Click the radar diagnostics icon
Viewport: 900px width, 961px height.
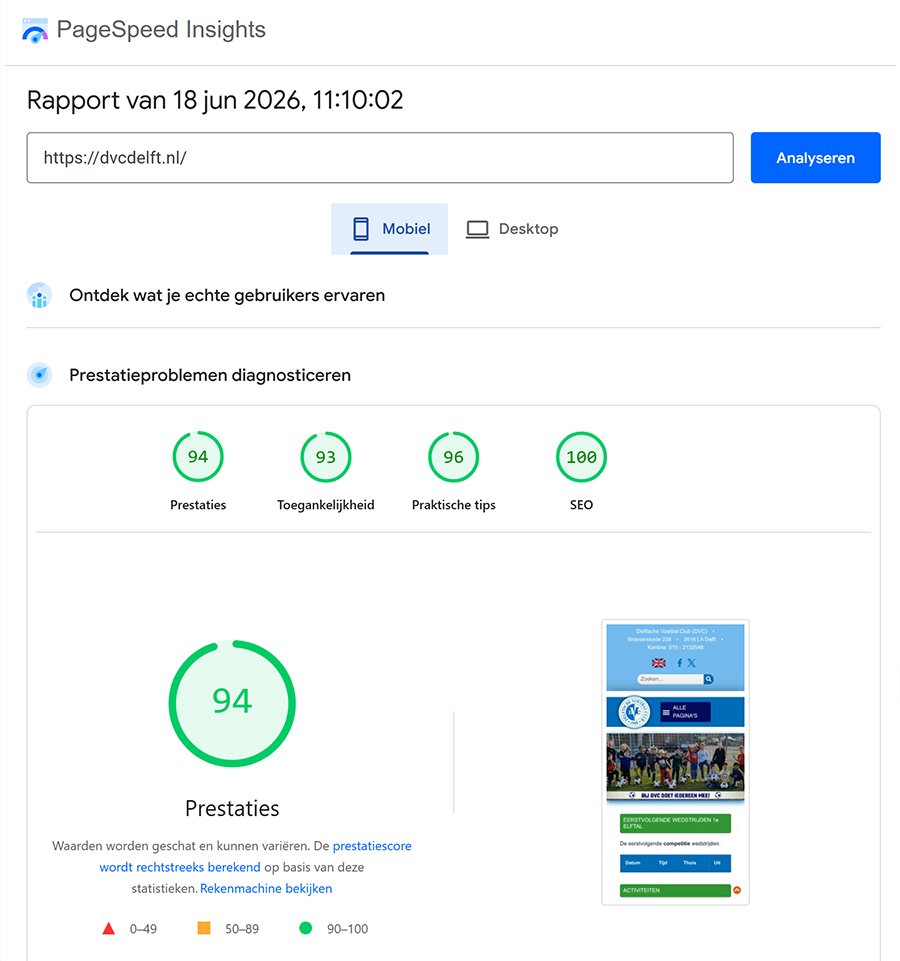click(40, 374)
